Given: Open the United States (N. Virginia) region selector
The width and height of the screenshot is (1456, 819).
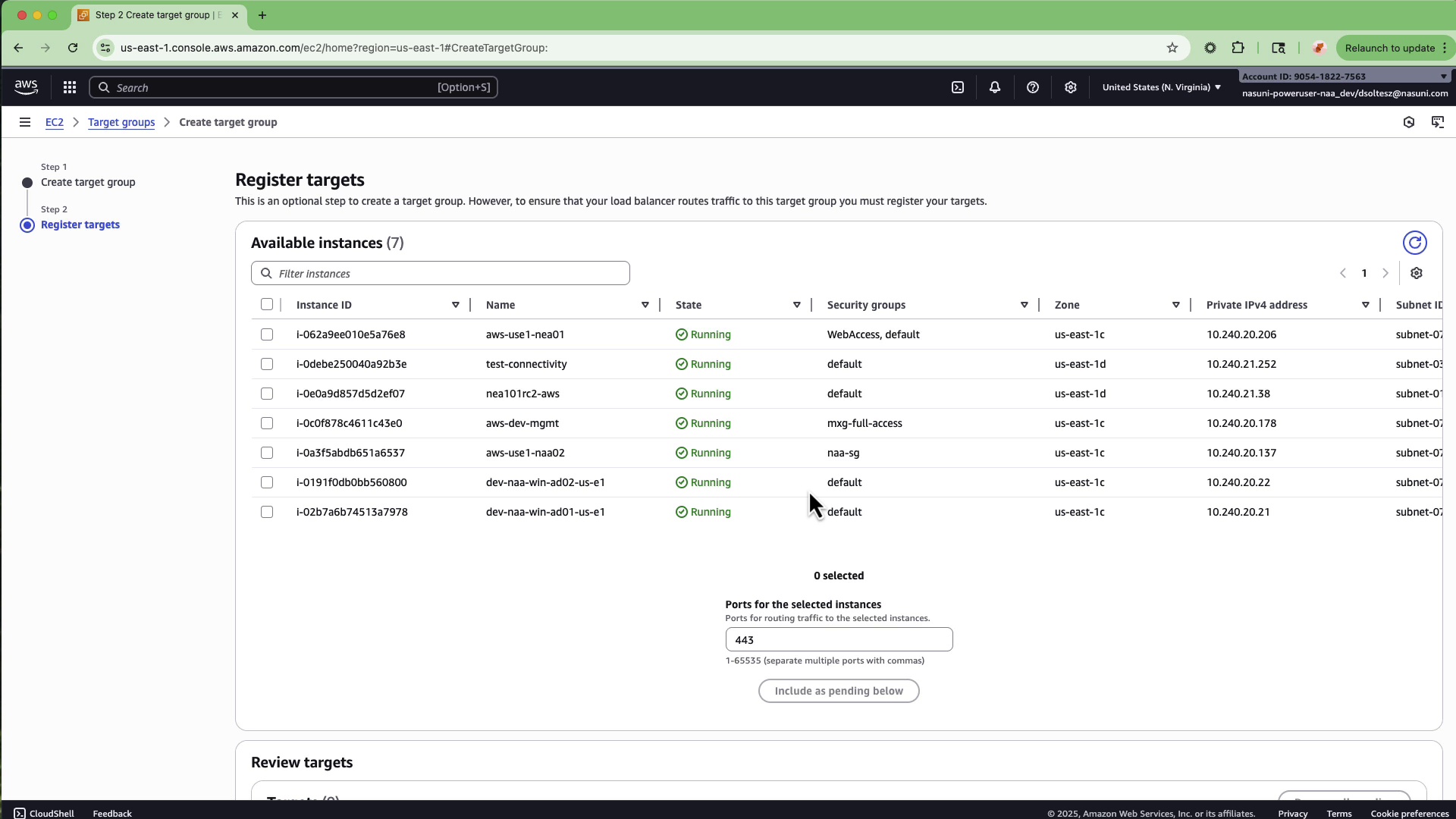Looking at the screenshot, I should [x=1161, y=87].
